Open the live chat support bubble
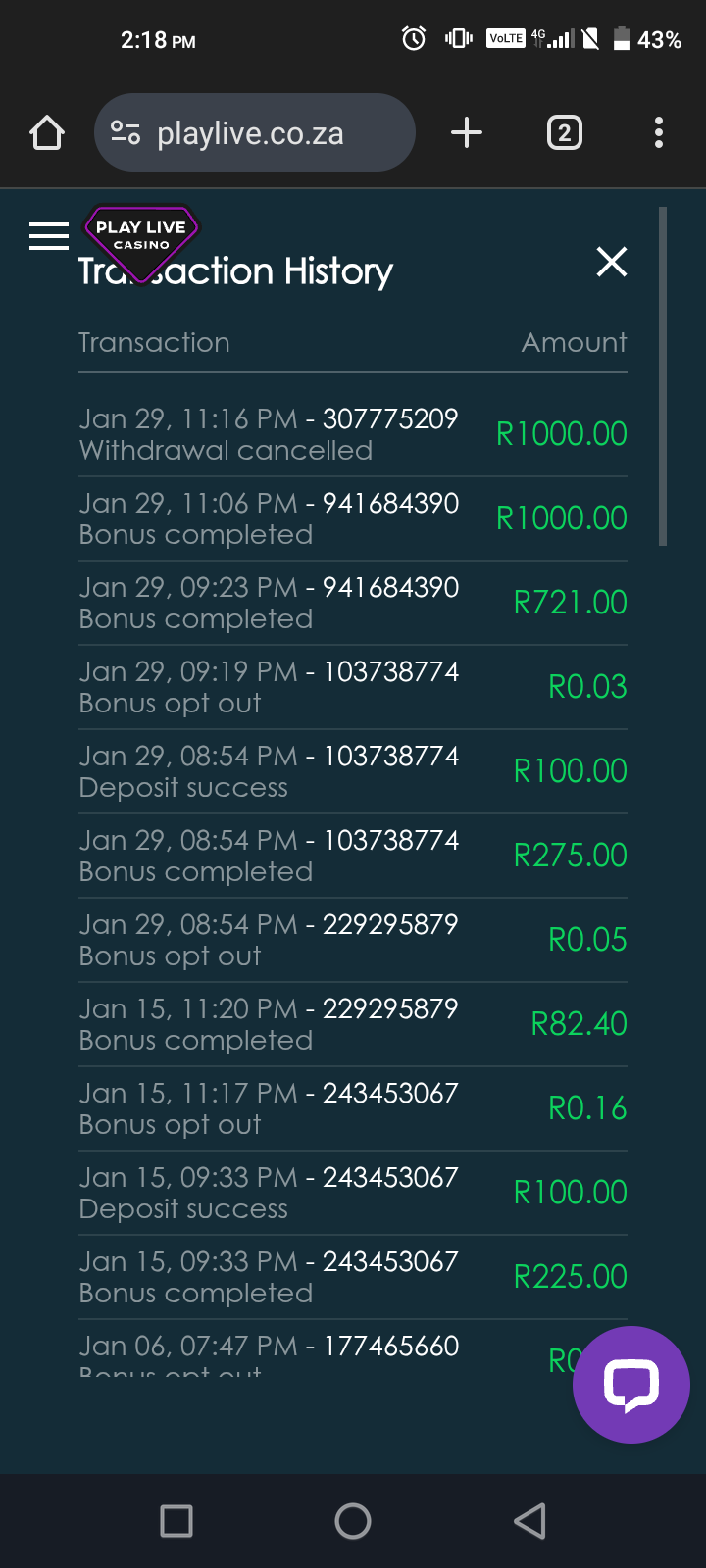Viewport: 706px width, 1568px height. [630, 1384]
